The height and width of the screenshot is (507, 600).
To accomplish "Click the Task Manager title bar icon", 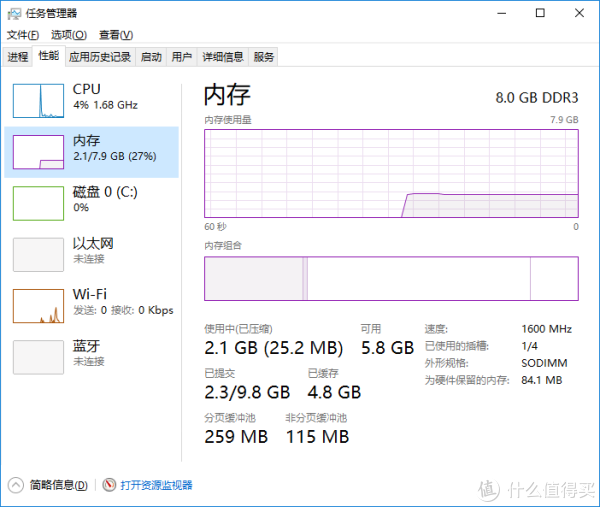I will coord(14,14).
